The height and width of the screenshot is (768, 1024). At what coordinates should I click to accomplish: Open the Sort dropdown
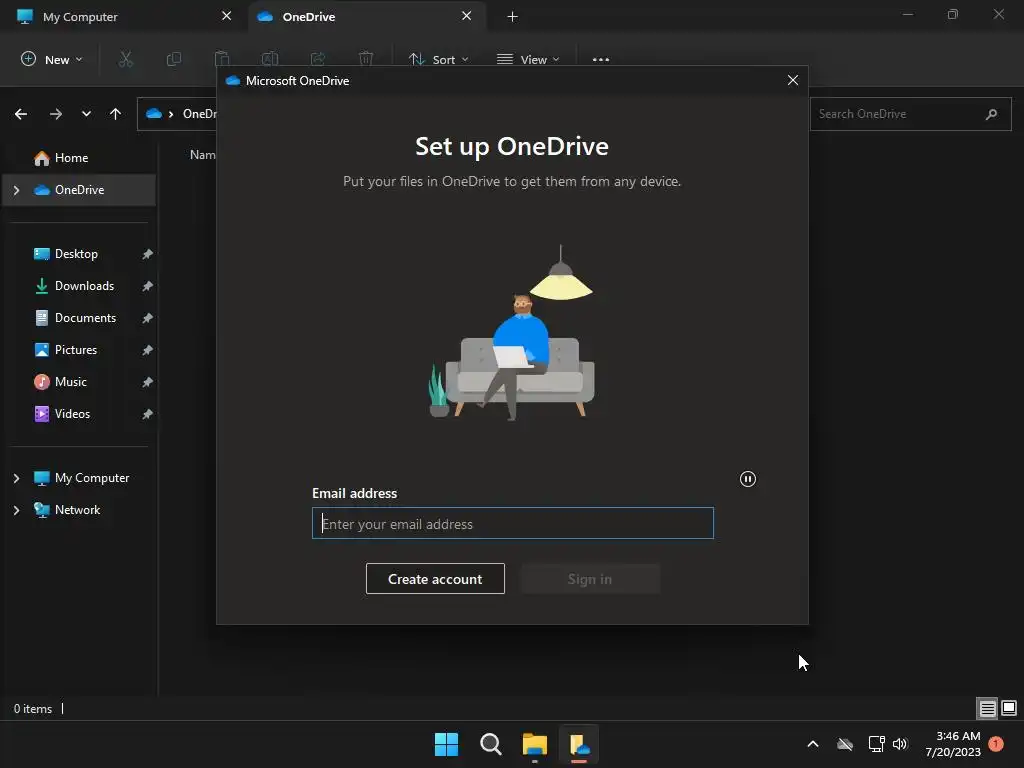pos(438,59)
